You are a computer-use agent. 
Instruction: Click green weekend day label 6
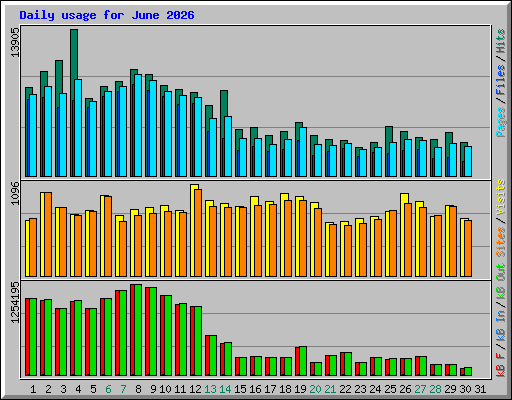108,389
